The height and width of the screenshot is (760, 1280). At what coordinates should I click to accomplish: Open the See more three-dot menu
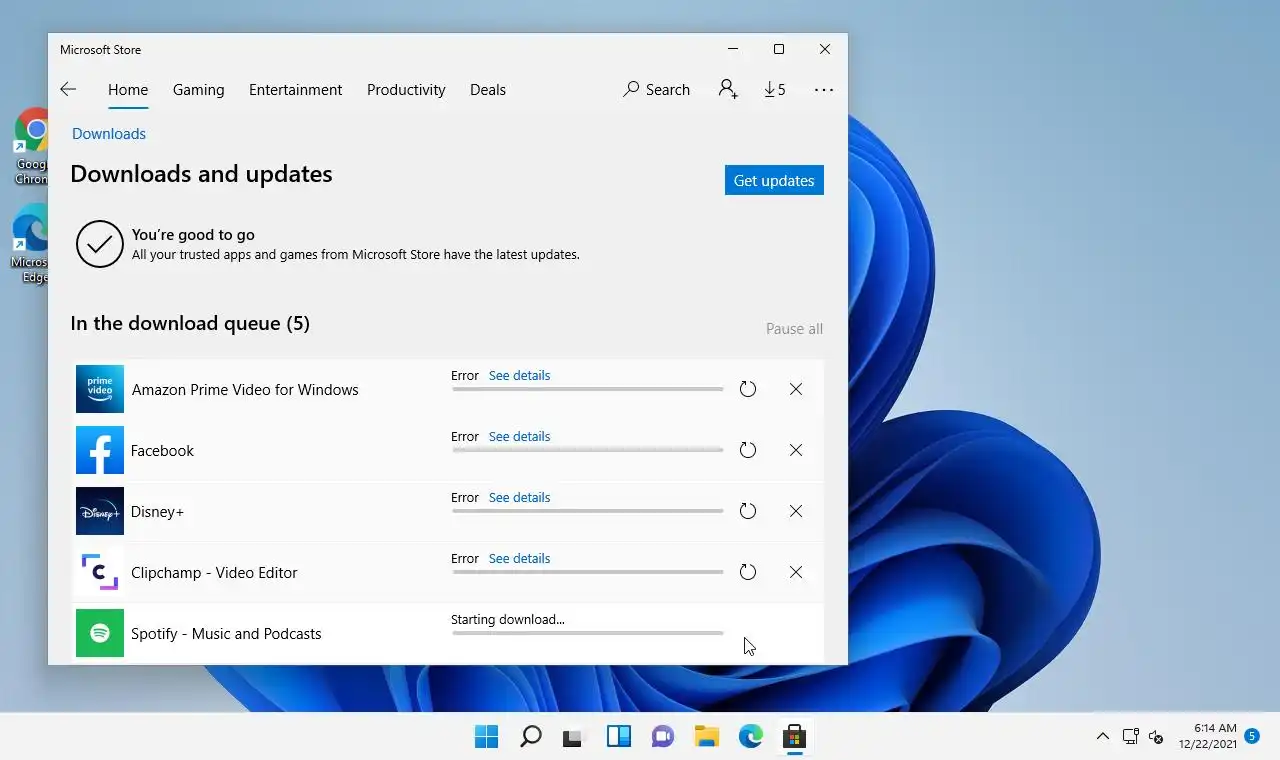click(x=824, y=89)
